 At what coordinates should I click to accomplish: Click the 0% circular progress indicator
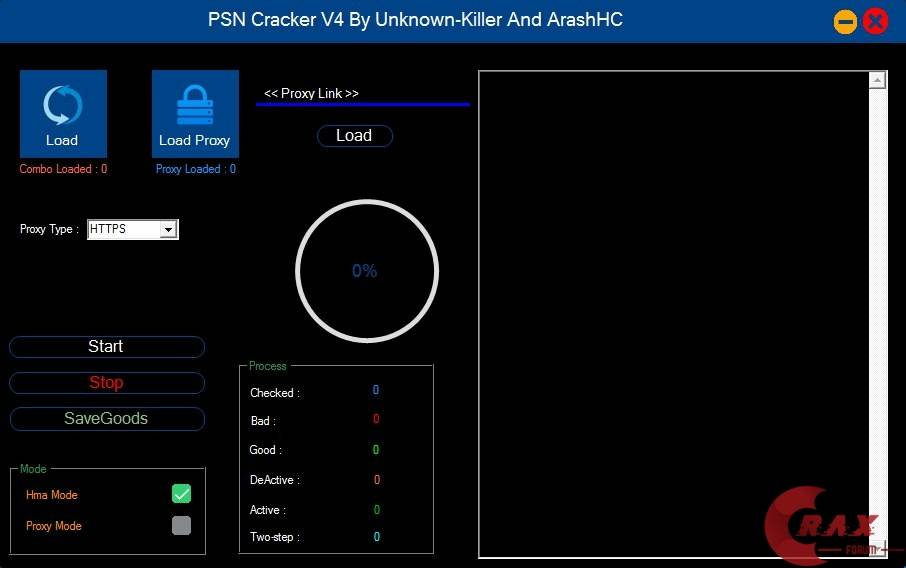(x=367, y=271)
